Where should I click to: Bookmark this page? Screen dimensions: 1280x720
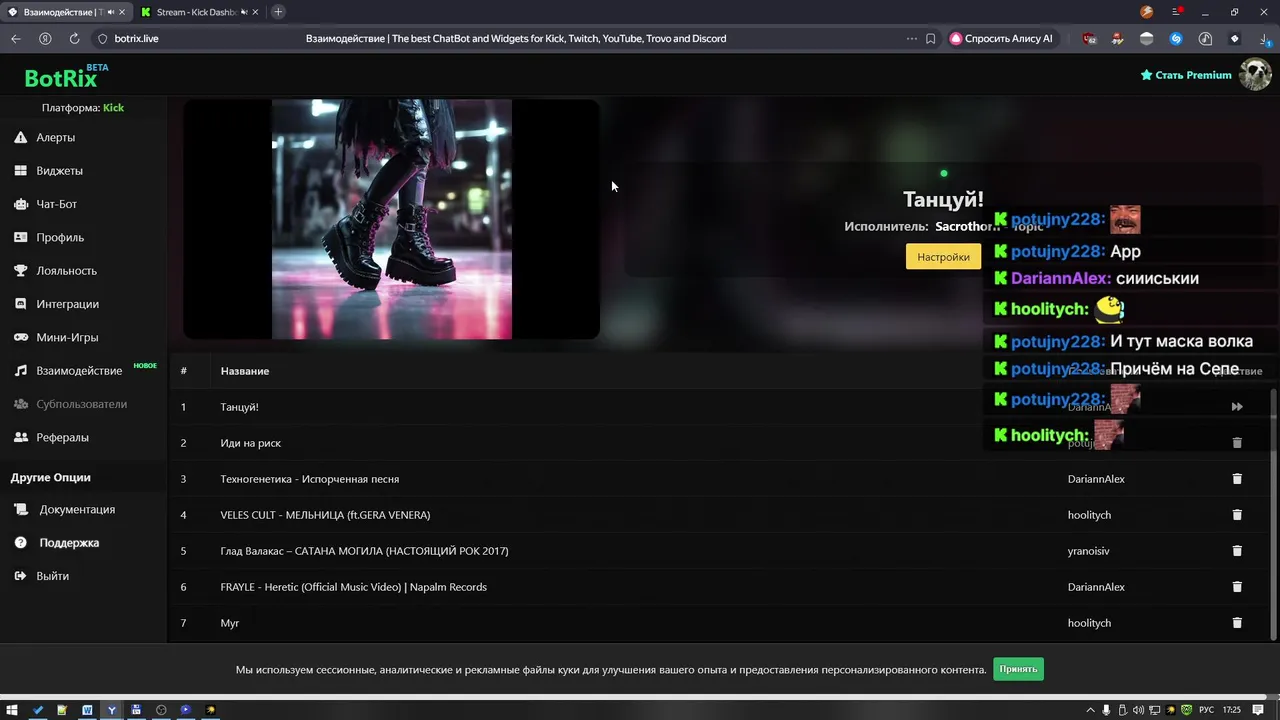pyautogui.click(x=930, y=38)
